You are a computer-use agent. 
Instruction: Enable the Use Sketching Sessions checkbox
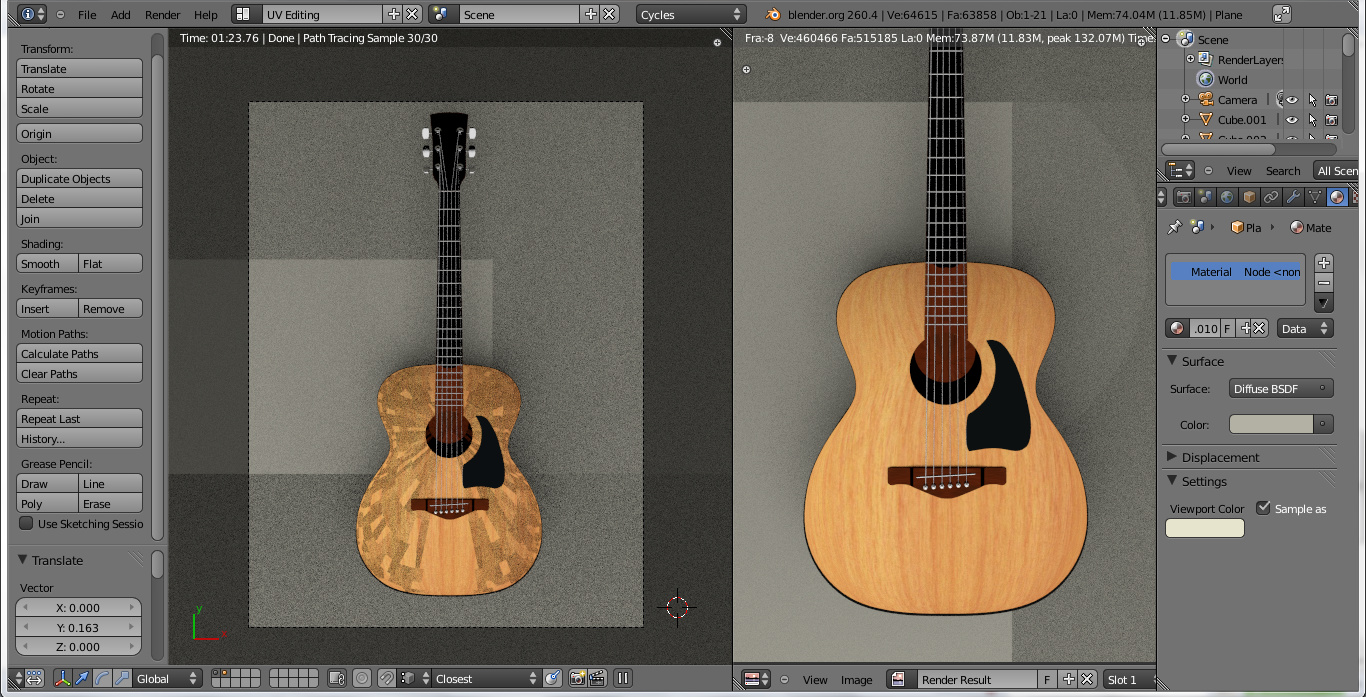point(26,523)
